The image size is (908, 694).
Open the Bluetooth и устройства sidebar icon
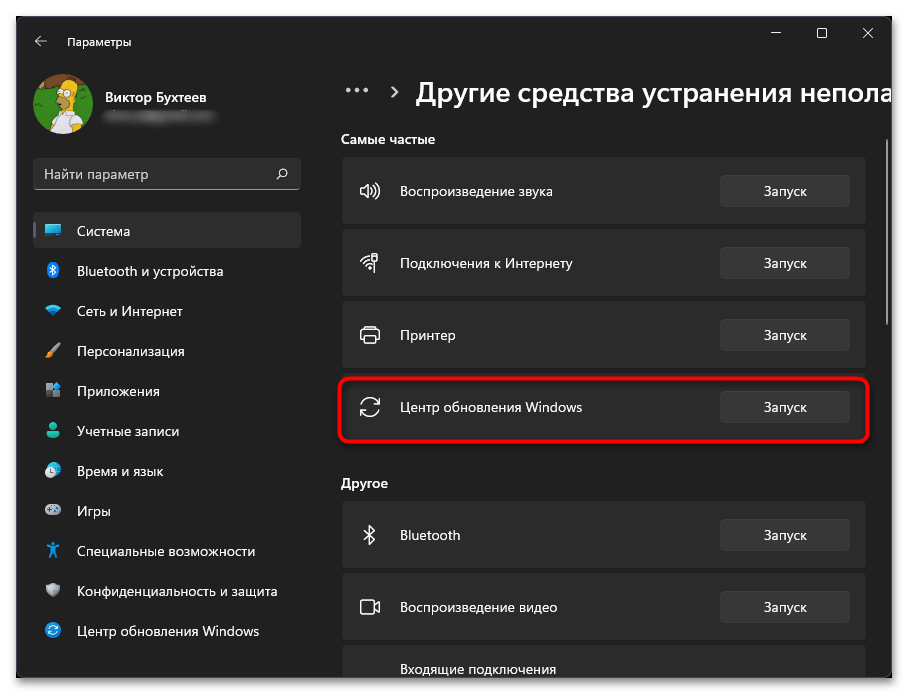(x=53, y=270)
